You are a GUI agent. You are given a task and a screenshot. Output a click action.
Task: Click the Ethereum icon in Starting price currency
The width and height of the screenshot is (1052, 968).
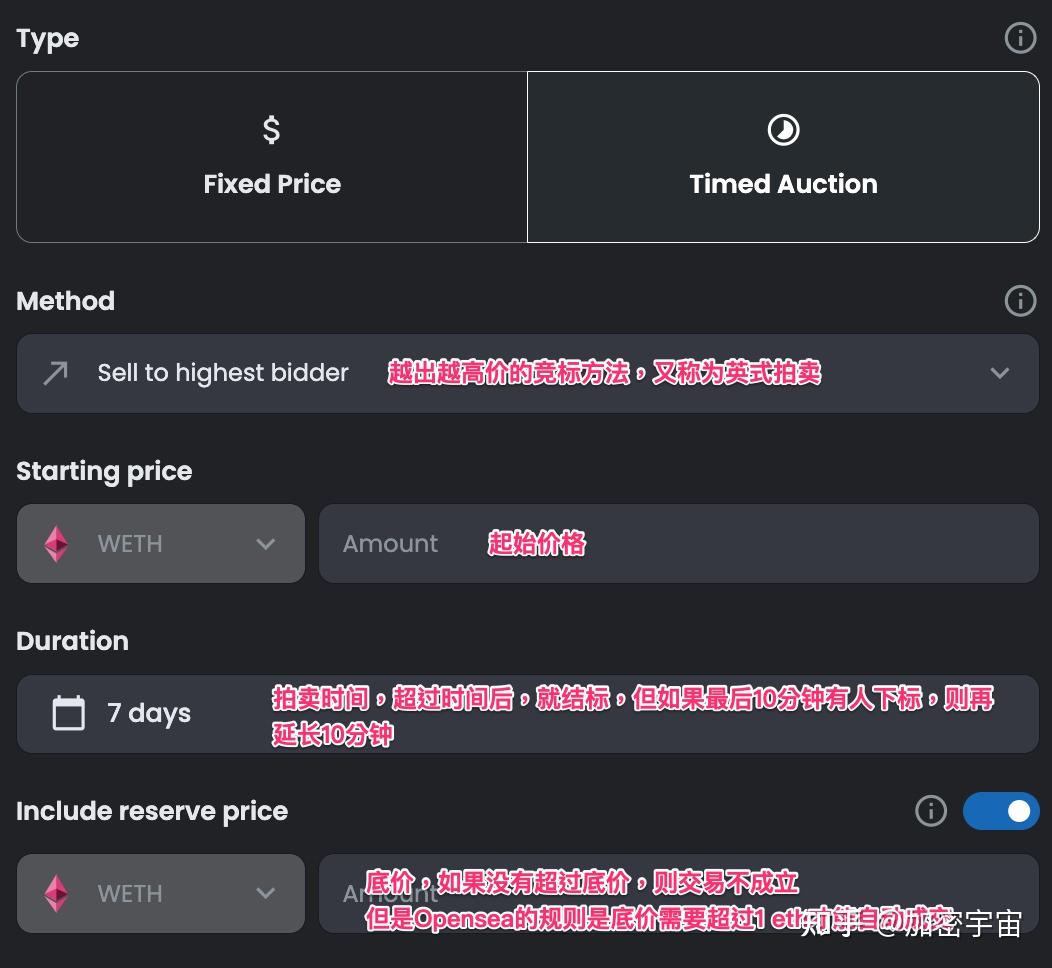56,544
